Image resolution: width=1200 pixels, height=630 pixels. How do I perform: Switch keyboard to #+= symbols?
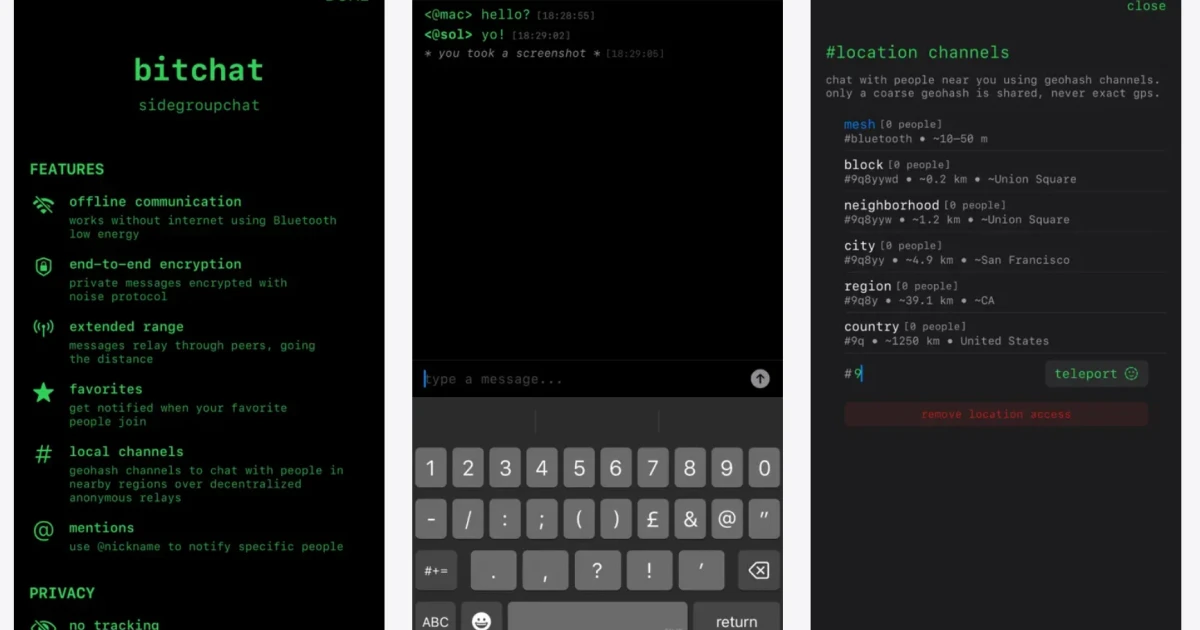(x=436, y=571)
